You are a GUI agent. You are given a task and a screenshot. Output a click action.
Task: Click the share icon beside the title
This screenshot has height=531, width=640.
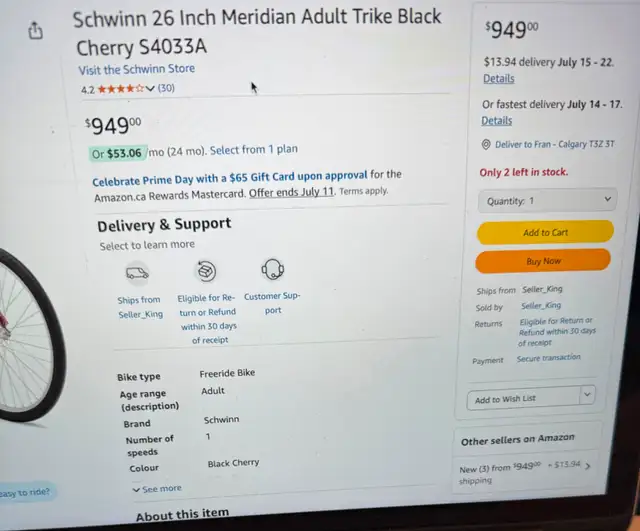coord(36,30)
